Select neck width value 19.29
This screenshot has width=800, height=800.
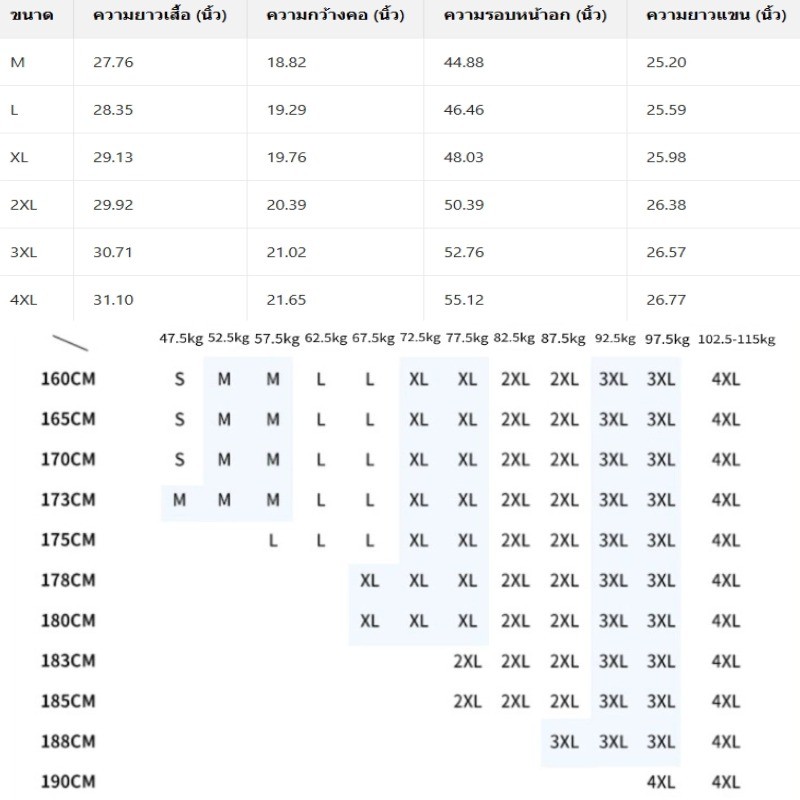(286, 110)
